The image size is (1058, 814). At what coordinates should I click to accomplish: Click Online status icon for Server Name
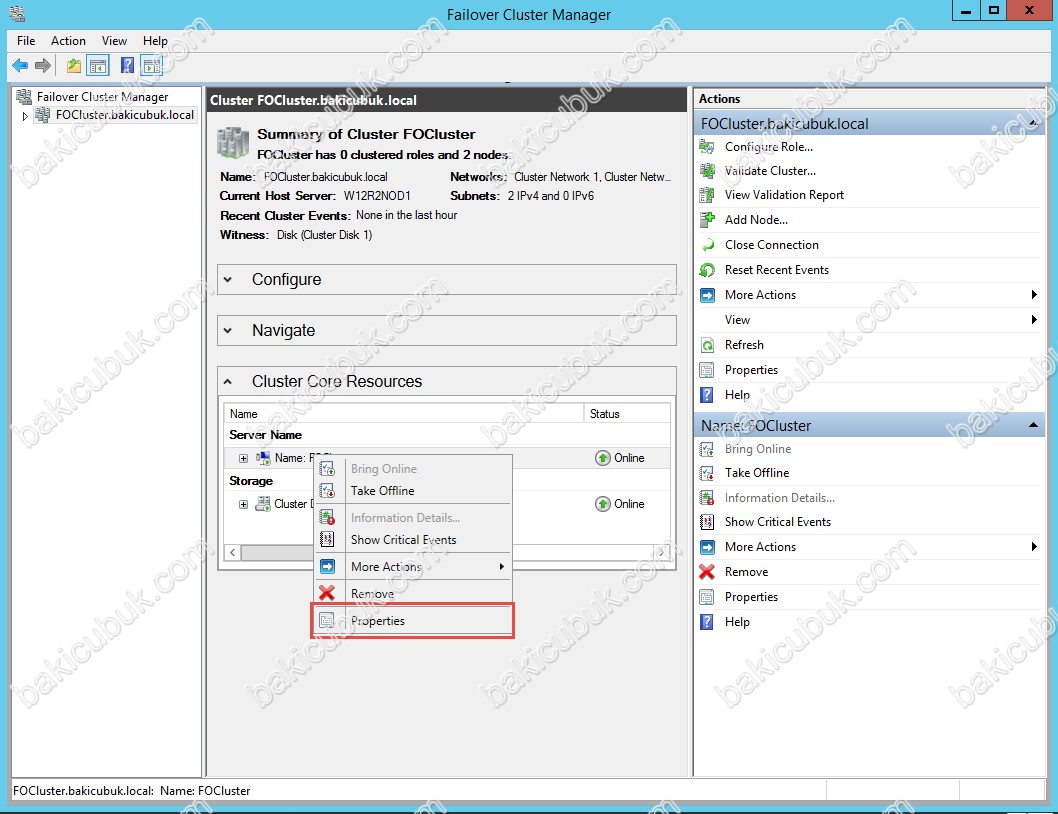click(x=603, y=458)
